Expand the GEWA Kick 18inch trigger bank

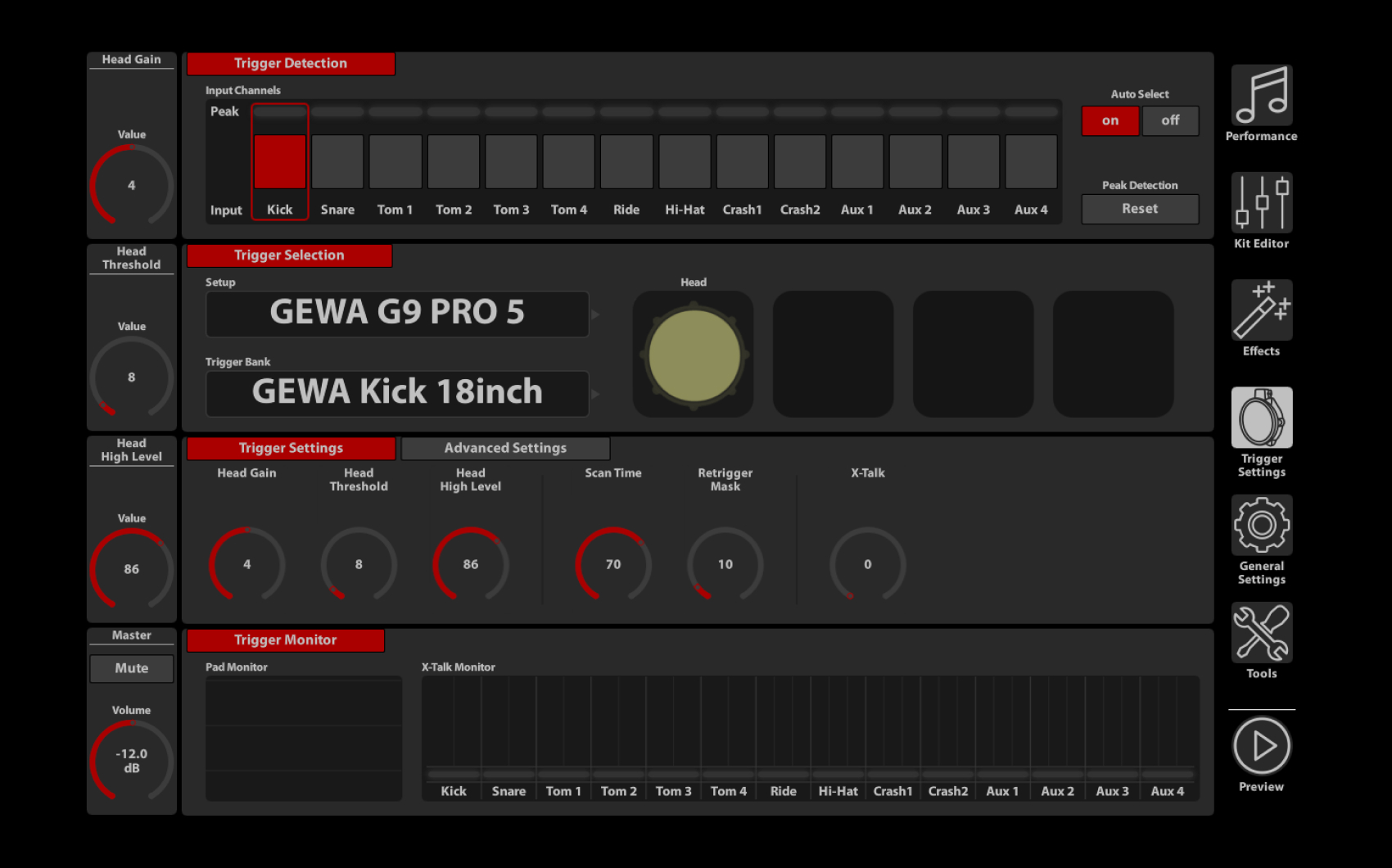[397, 394]
